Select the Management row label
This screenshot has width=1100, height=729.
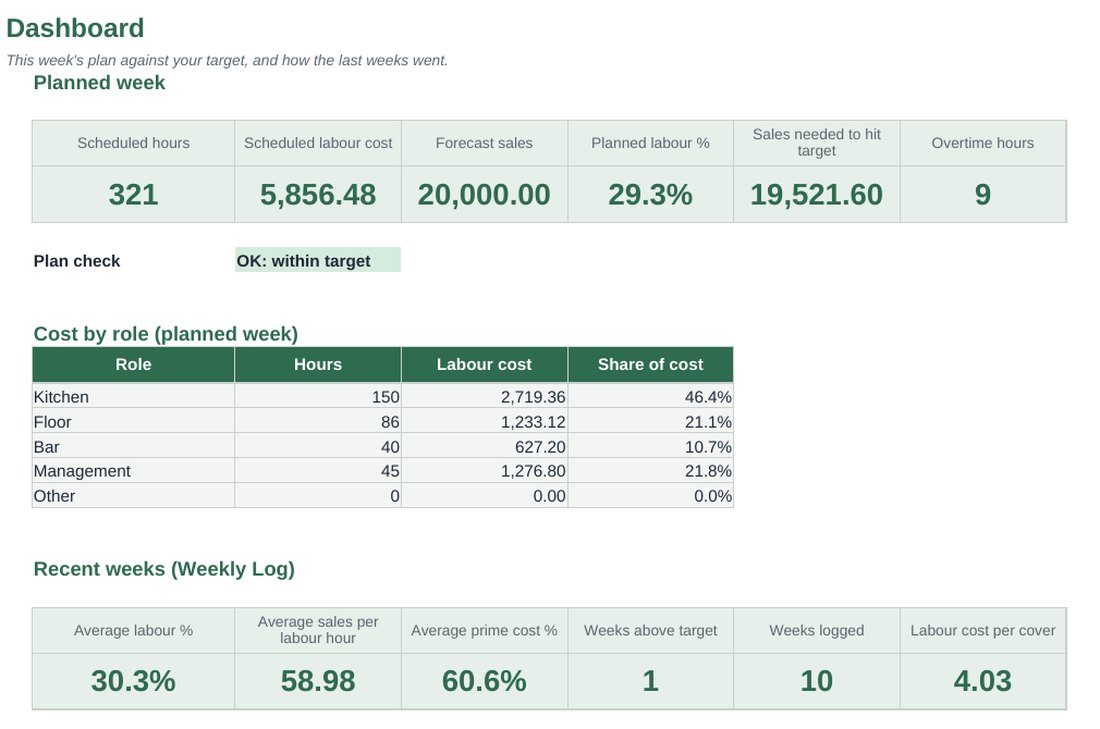(82, 471)
